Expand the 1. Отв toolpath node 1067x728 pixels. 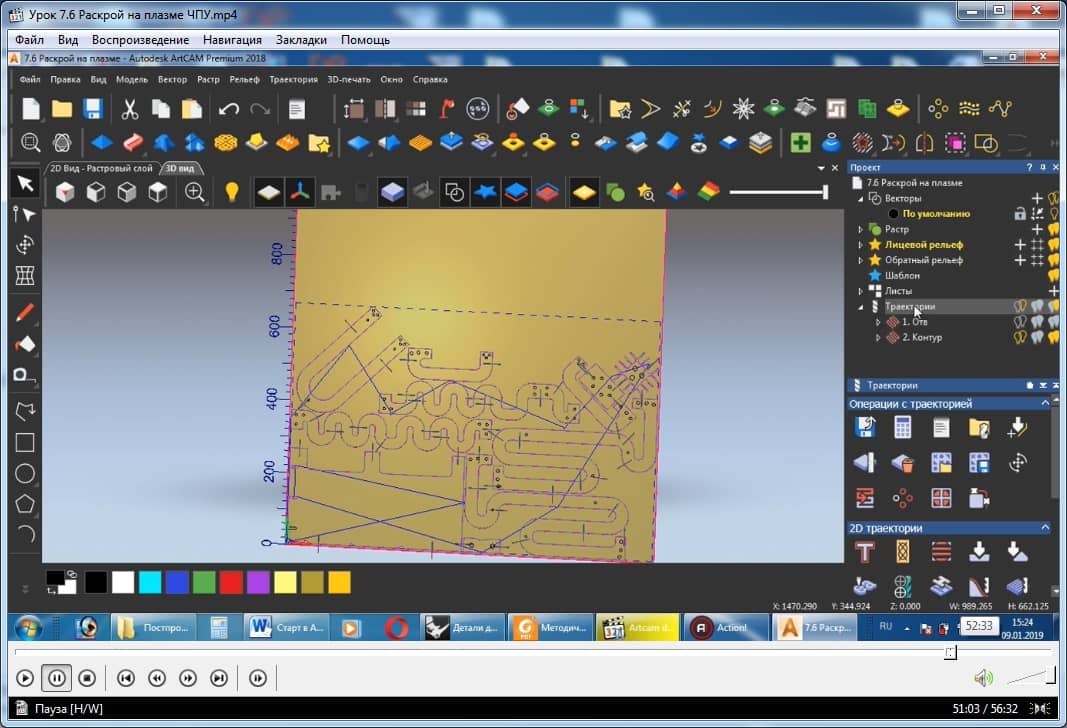tap(878, 322)
